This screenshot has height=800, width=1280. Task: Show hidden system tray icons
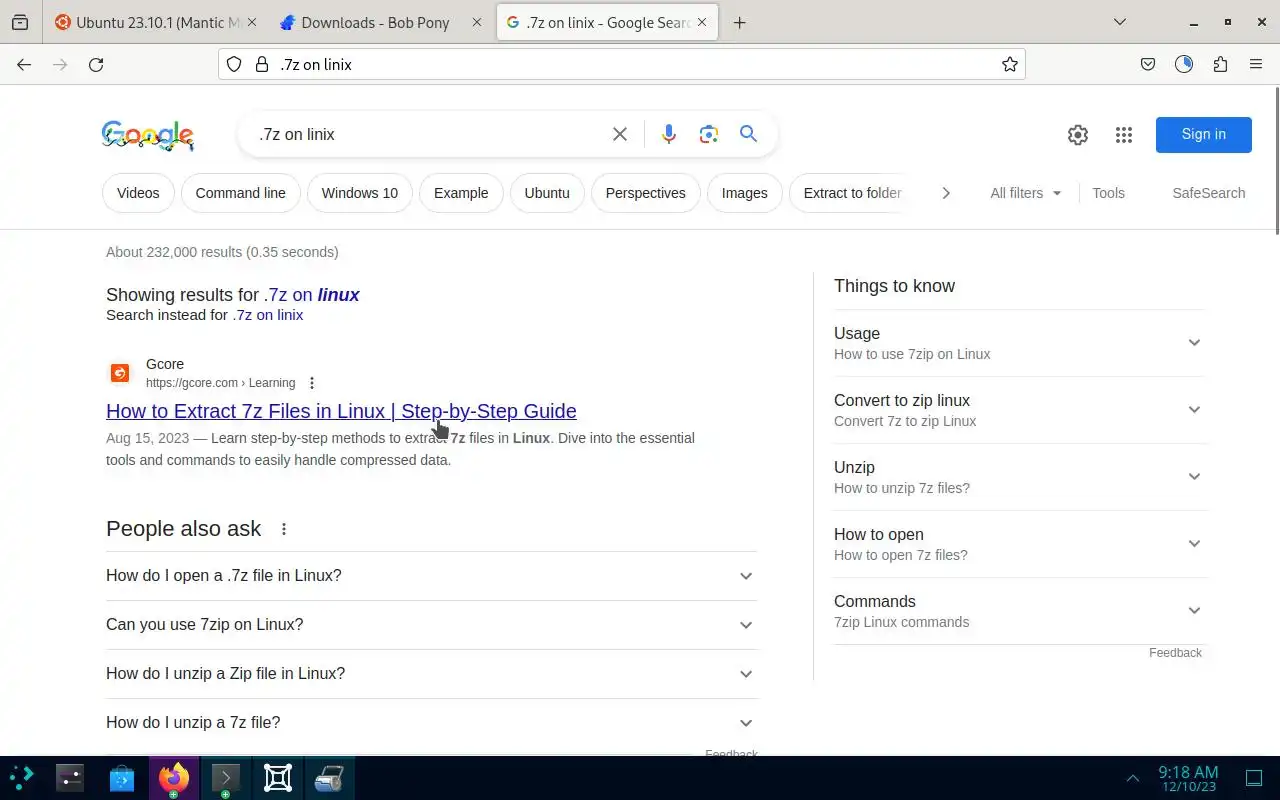coord(1133,778)
